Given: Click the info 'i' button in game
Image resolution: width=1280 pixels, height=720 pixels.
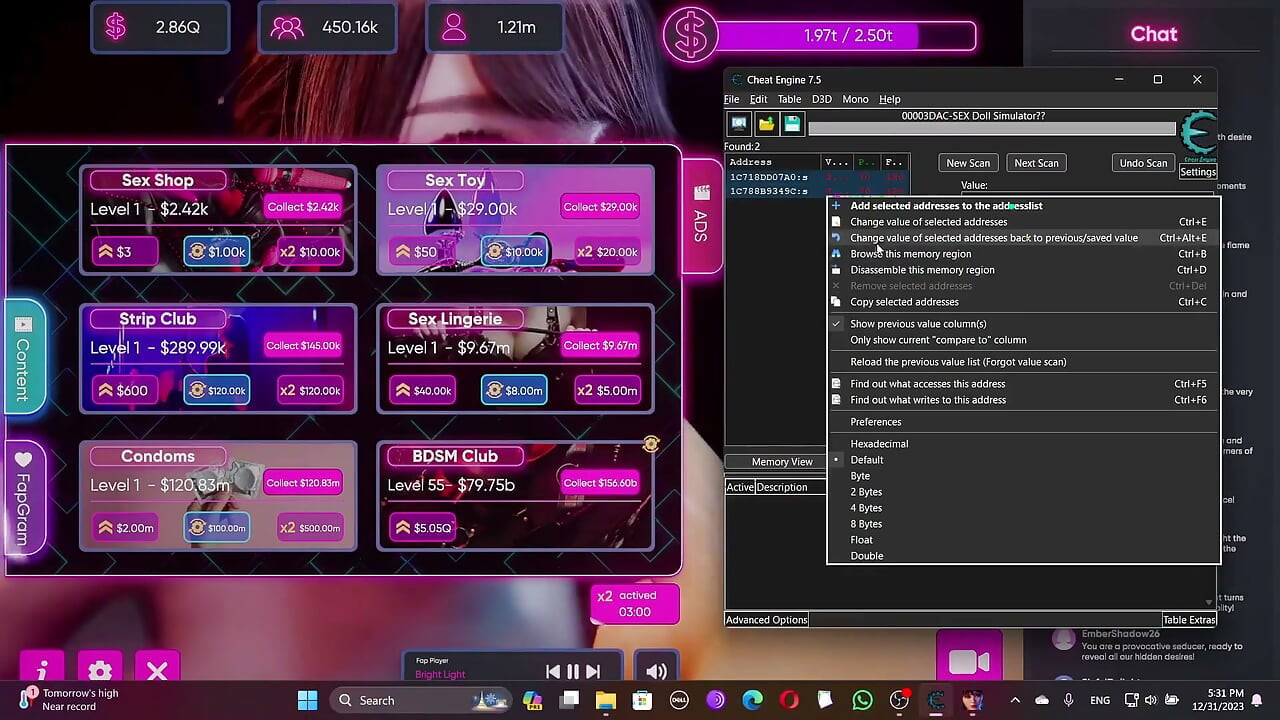Looking at the screenshot, I should point(43,671).
